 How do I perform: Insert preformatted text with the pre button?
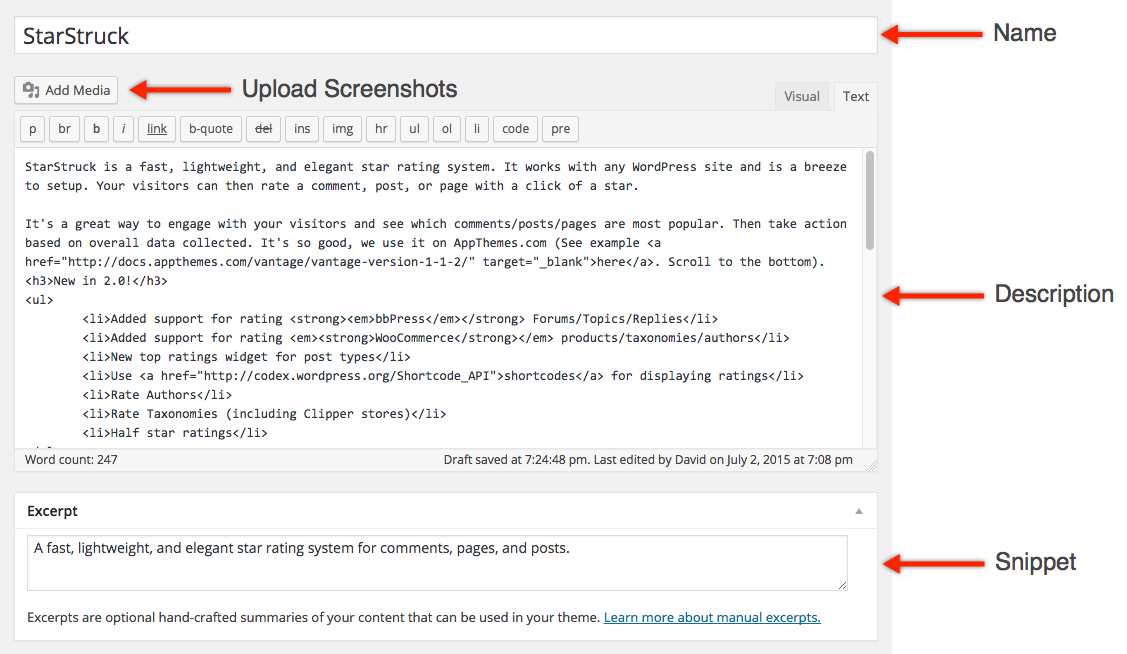[x=560, y=129]
